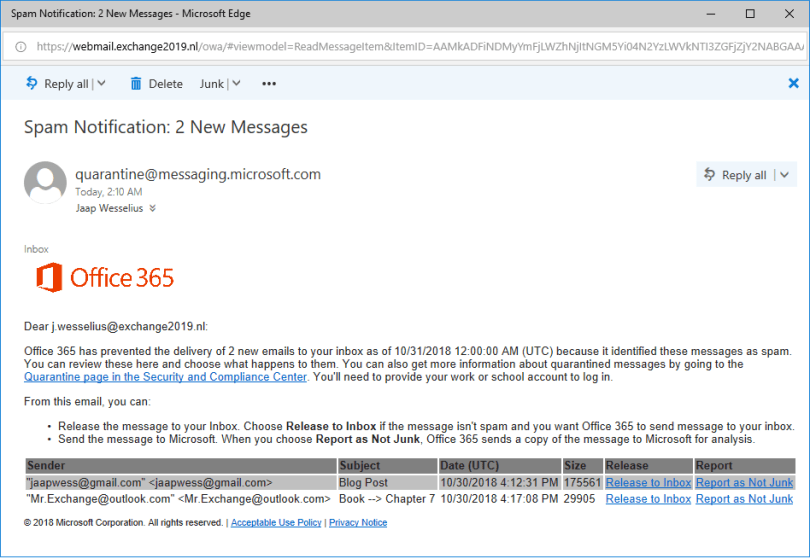Open the more actions ellipsis menu
The width and height of the screenshot is (810, 559).
[268, 84]
